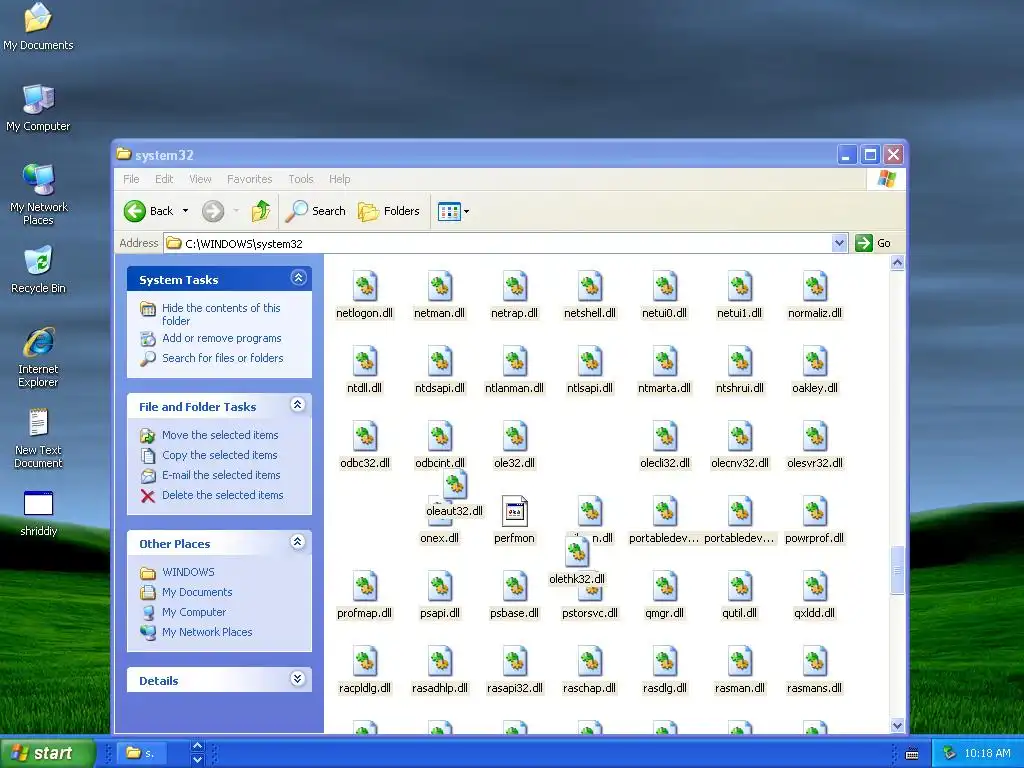Select the netman.dll file icon

tap(440, 287)
